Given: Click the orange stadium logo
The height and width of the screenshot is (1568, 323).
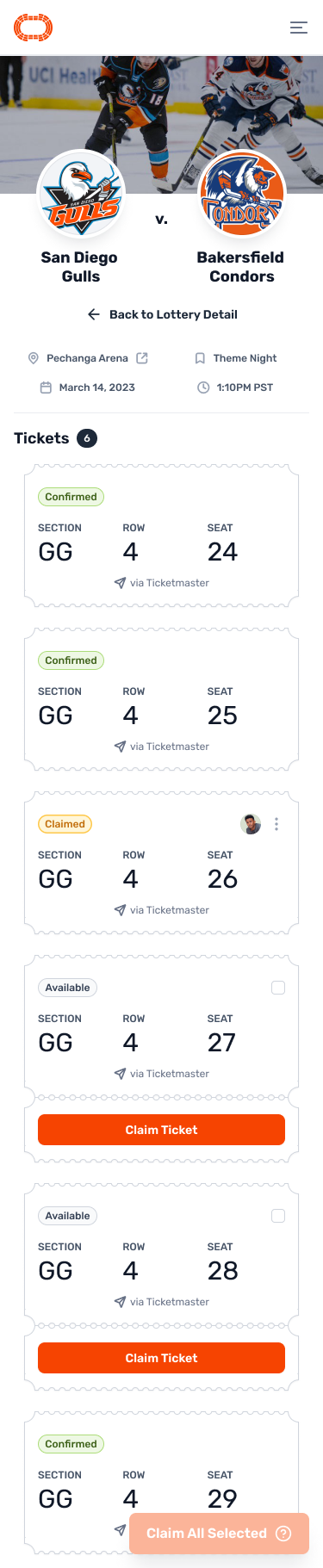Looking at the screenshot, I should [x=34, y=28].
